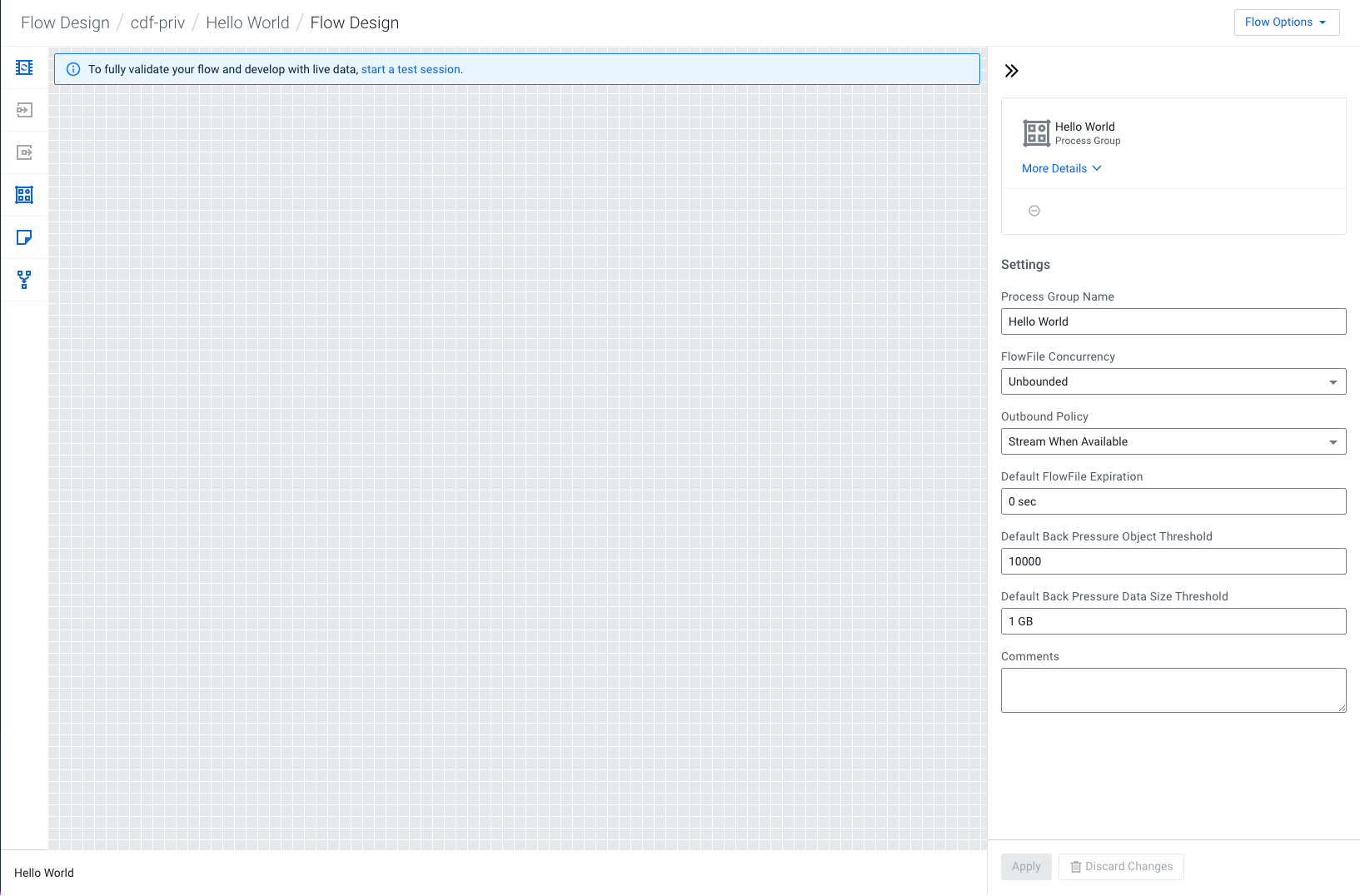Open the FlowFile Concurrency dropdown
The height and width of the screenshot is (896, 1360).
[1173, 381]
